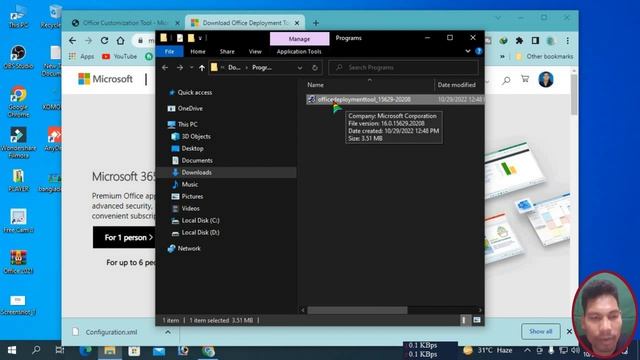
Task: Expand the ribbon with the chevron
Action: coord(468,51)
